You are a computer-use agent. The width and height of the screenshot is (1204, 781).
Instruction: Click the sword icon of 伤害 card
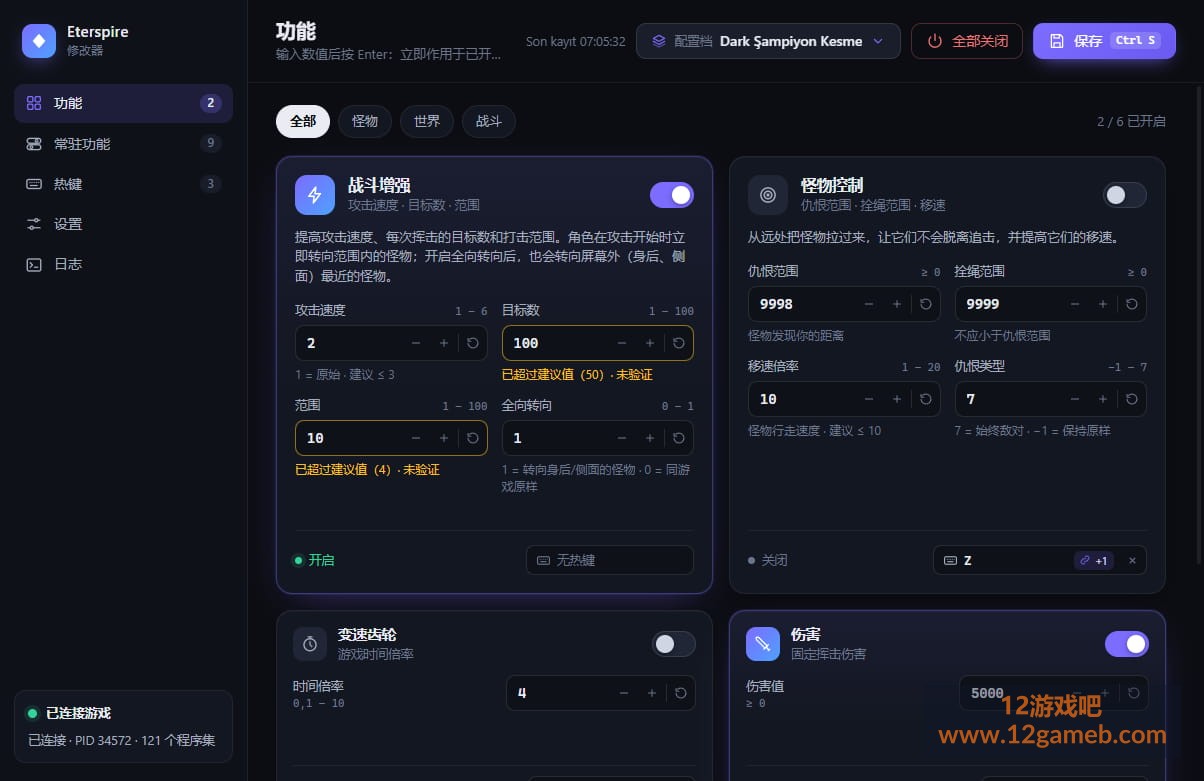click(763, 644)
